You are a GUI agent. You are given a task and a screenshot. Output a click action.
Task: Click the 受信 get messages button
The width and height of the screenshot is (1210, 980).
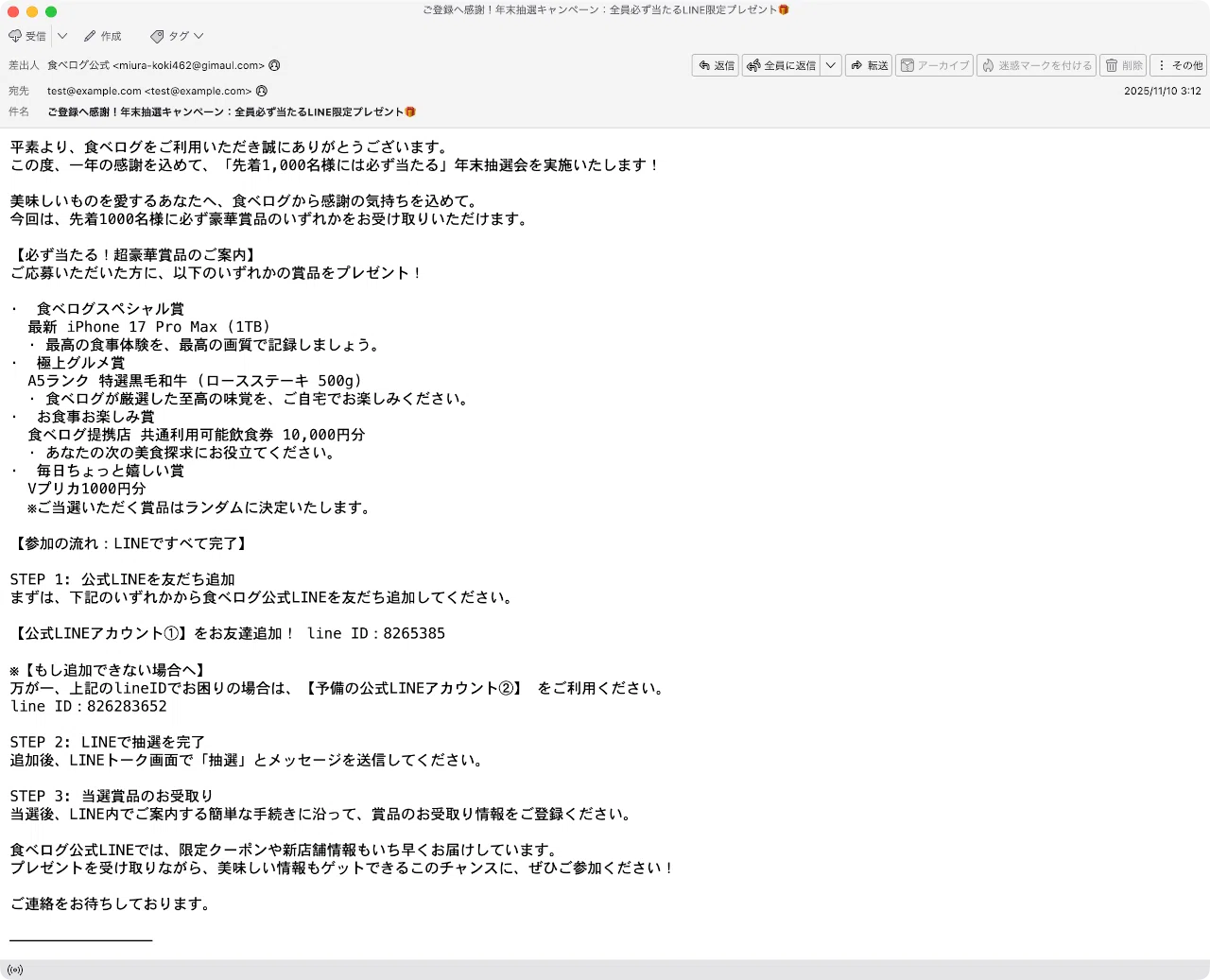27,36
